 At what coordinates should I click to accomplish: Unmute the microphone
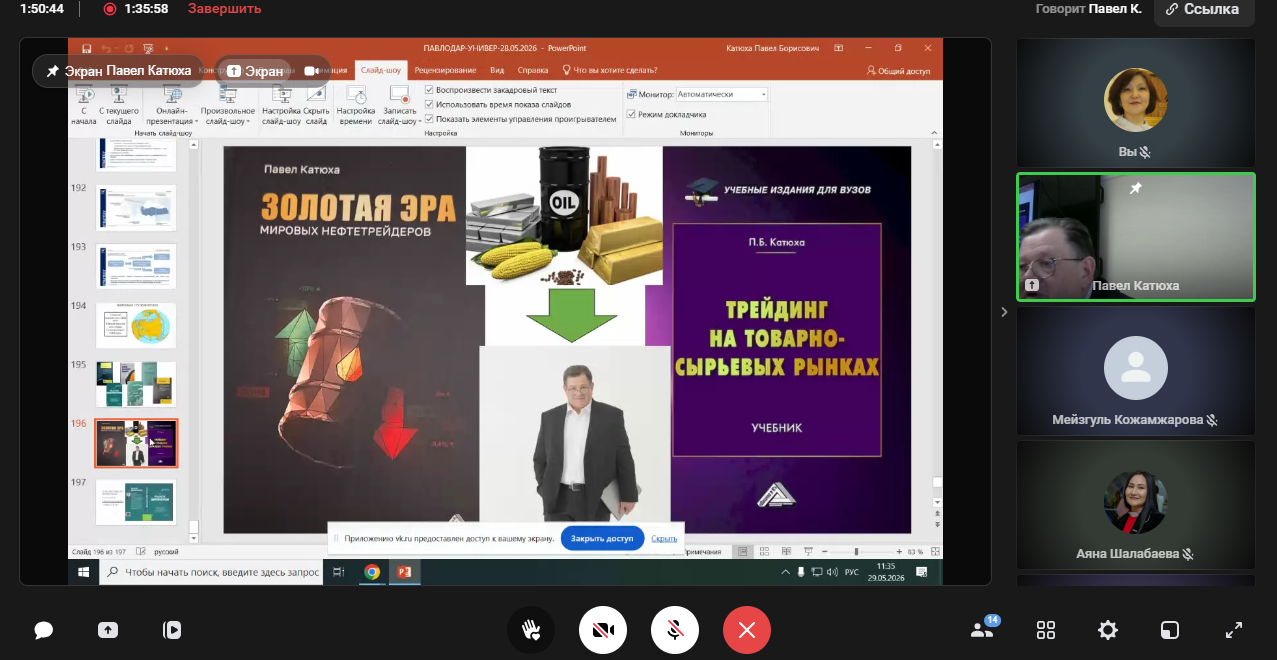pos(675,630)
